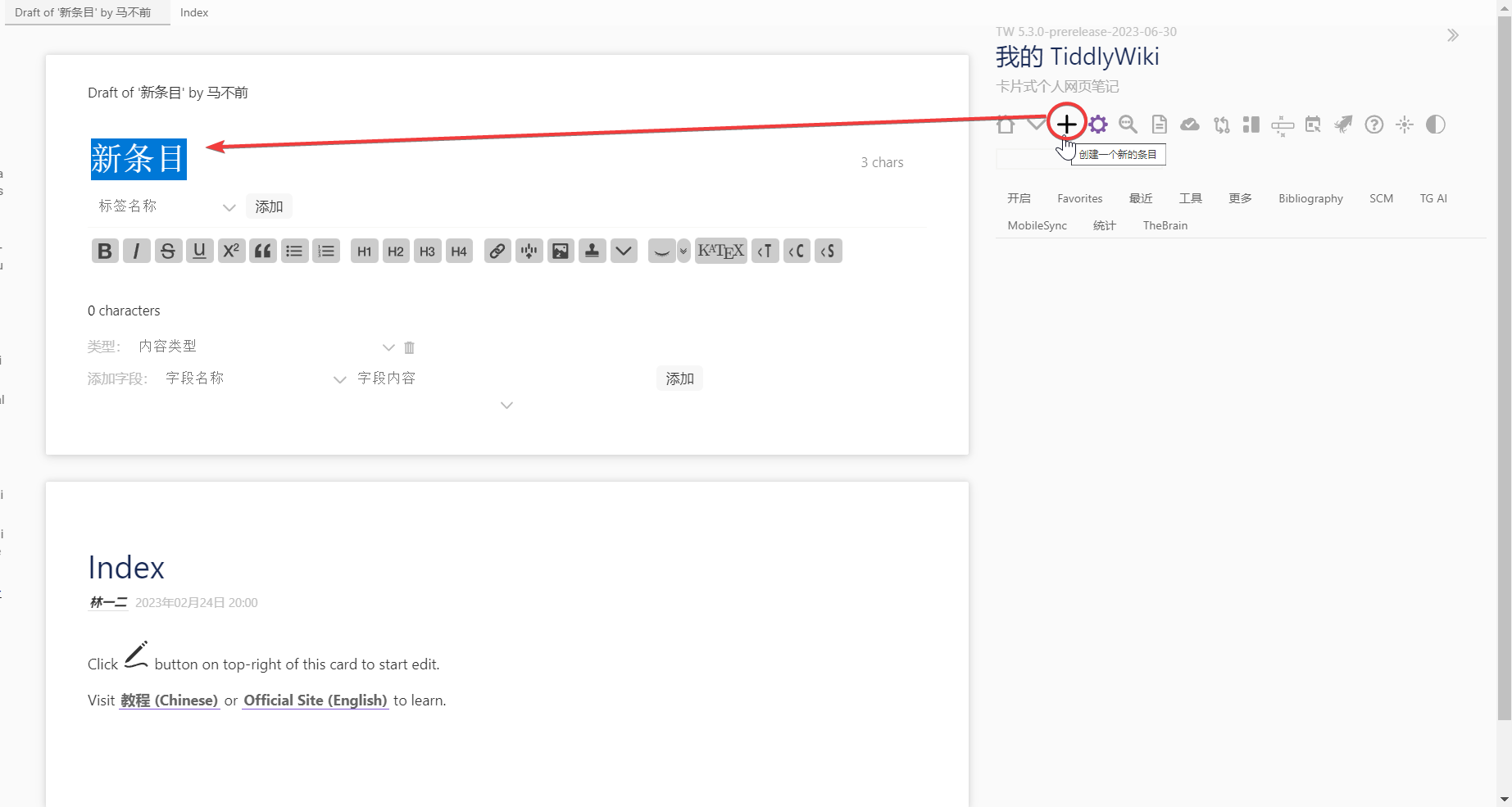Open the 工具 sidebar tab
Screen dimensions: 1512x807
[x=1191, y=198]
